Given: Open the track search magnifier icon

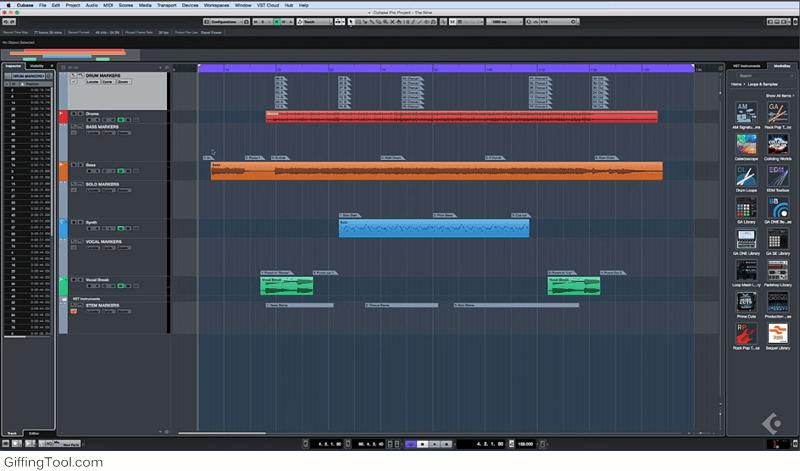Looking at the screenshot, I should (x=166, y=67).
